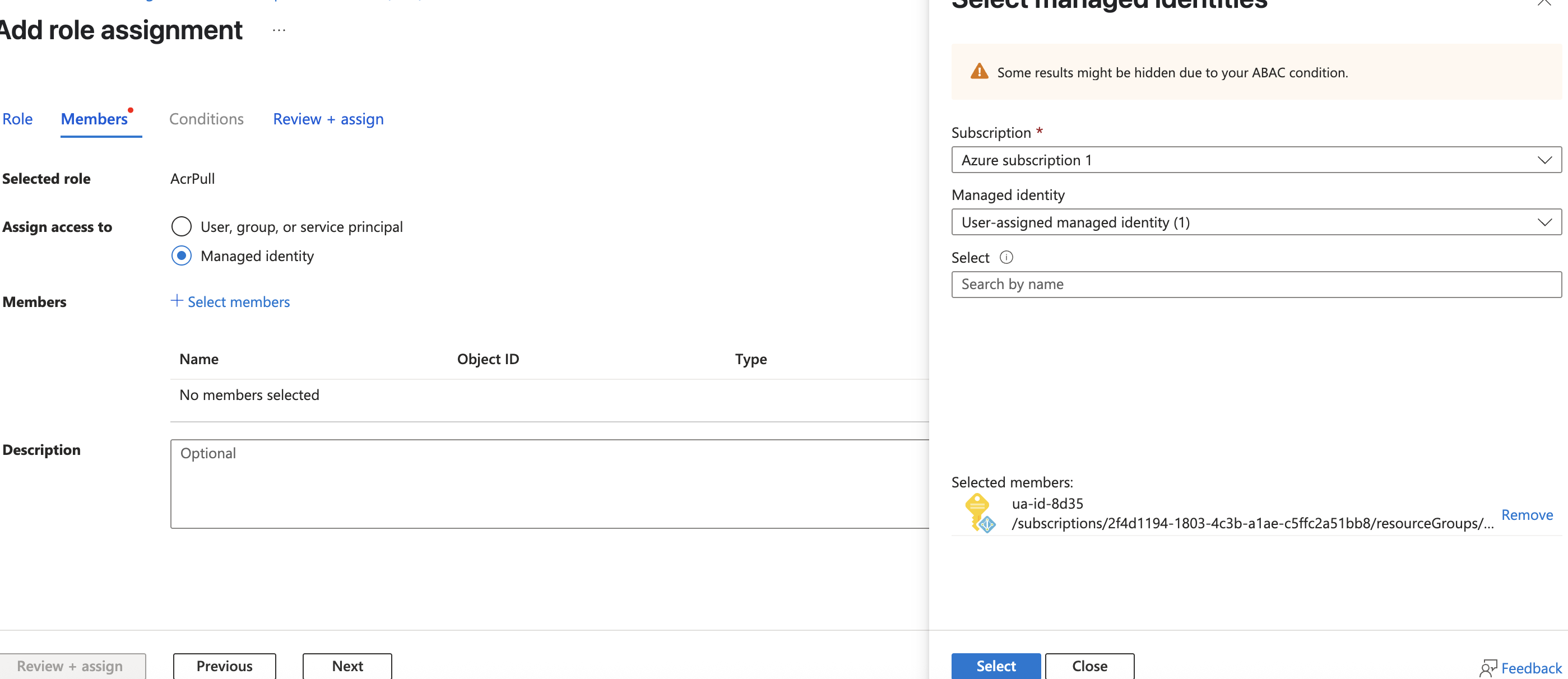Click the Close button in panel
The width and height of the screenshot is (1568, 679).
[1089, 666]
